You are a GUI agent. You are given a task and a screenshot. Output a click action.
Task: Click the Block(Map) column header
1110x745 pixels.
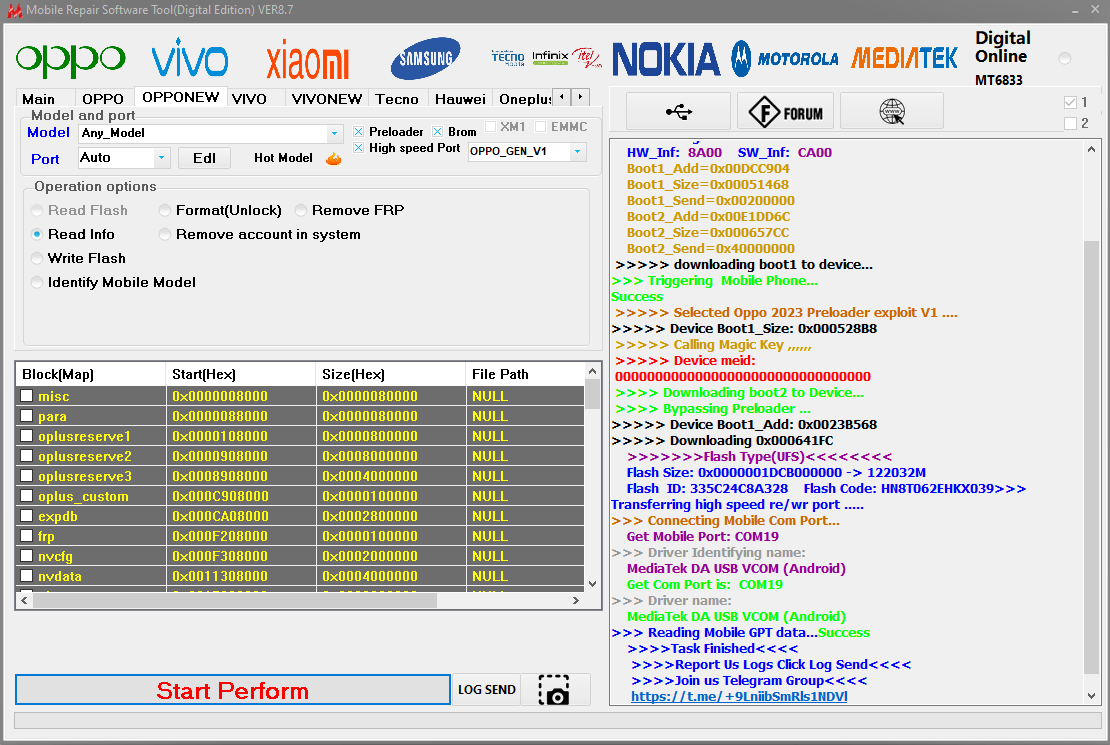click(x=91, y=374)
